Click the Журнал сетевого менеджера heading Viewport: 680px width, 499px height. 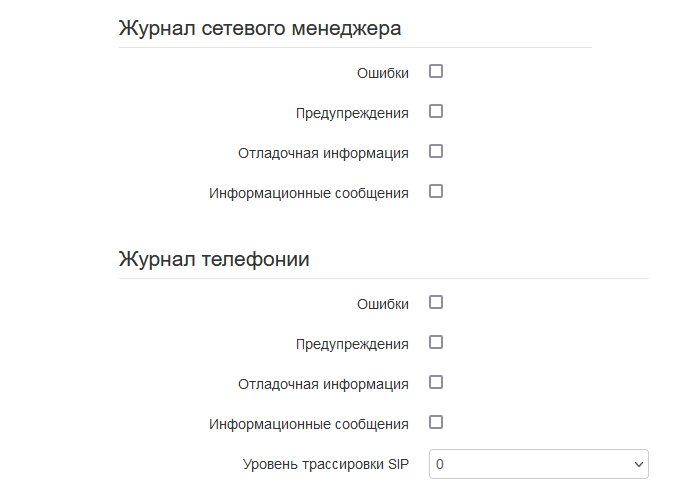click(x=259, y=28)
